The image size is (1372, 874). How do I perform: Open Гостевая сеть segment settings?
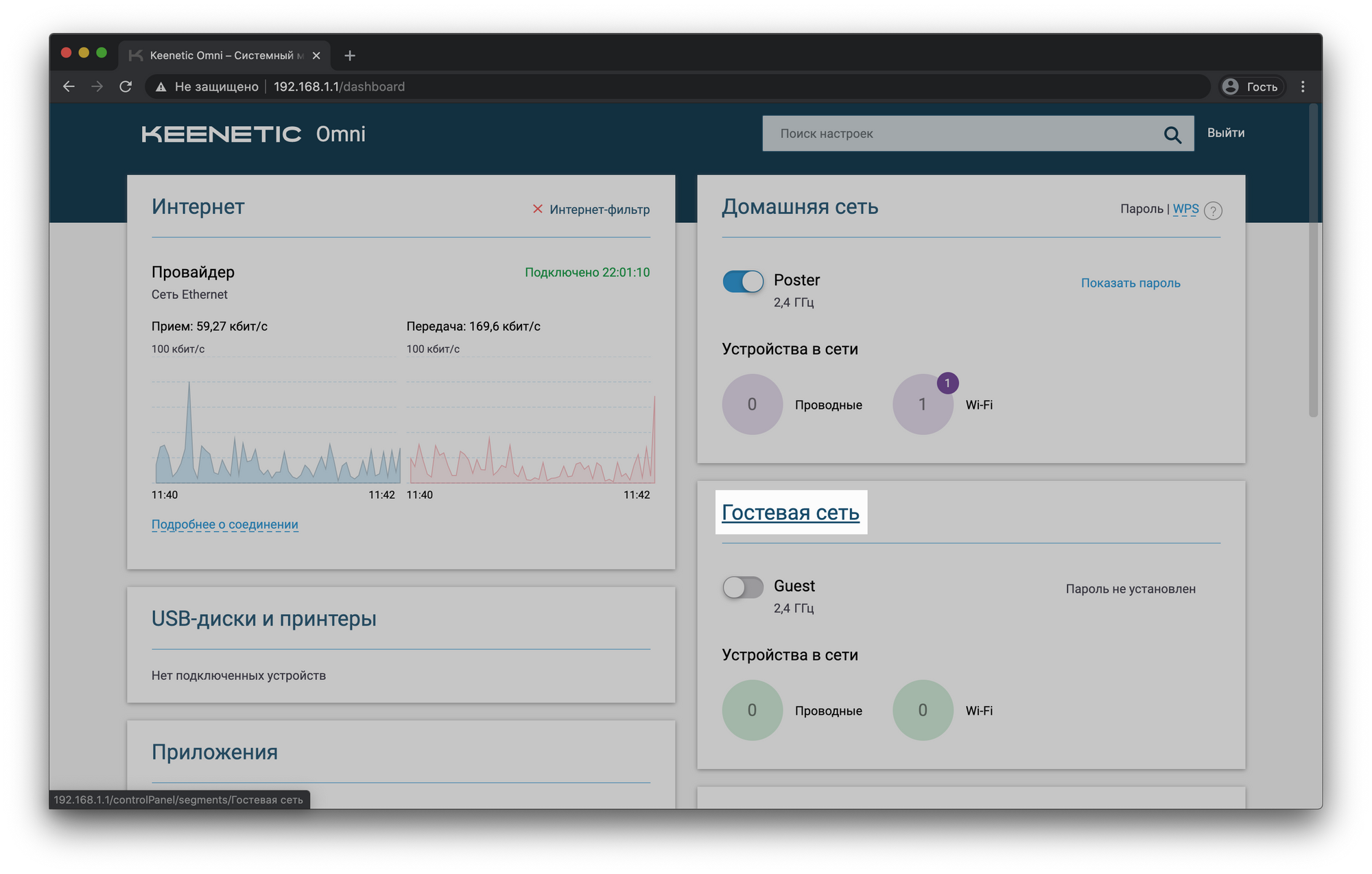(789, 512)
